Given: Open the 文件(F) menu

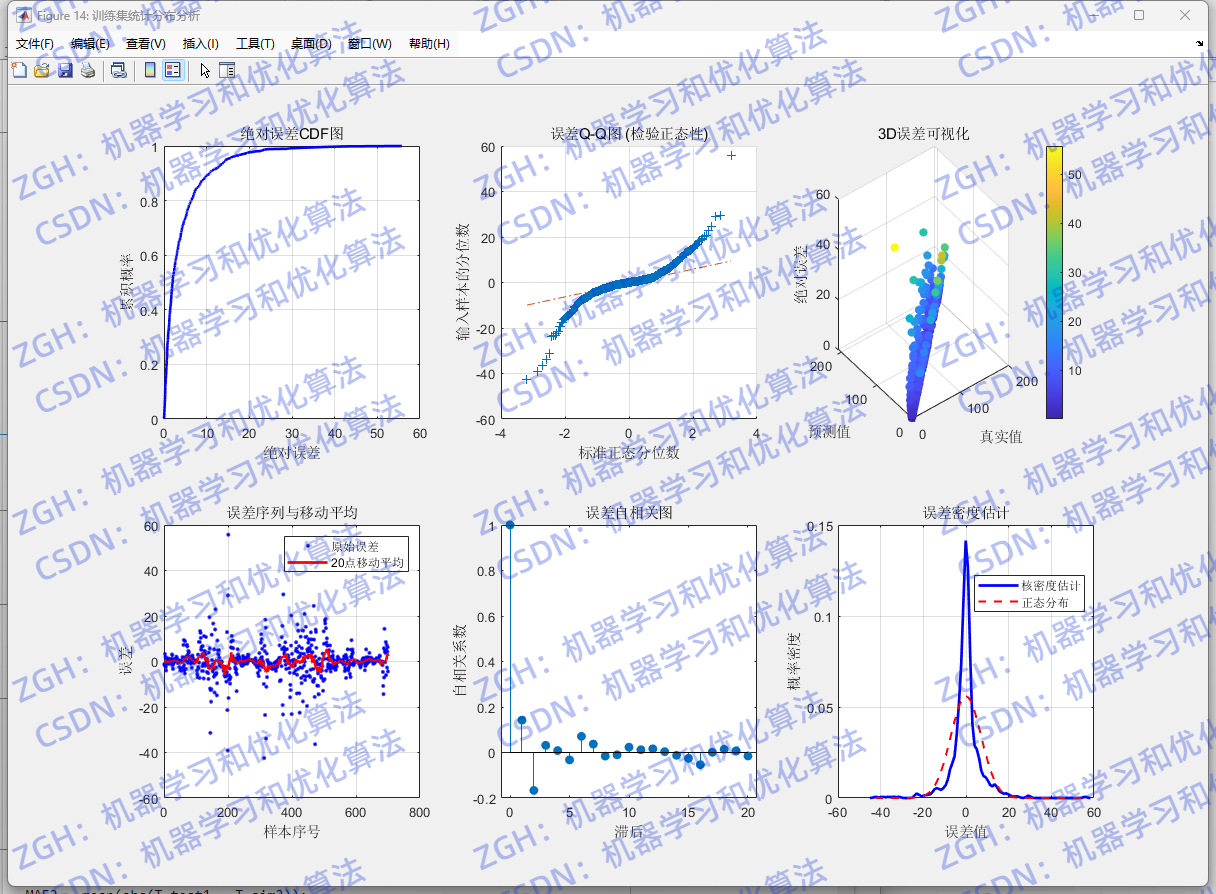Looking at the screenshot, I should [x=35, y=44].
